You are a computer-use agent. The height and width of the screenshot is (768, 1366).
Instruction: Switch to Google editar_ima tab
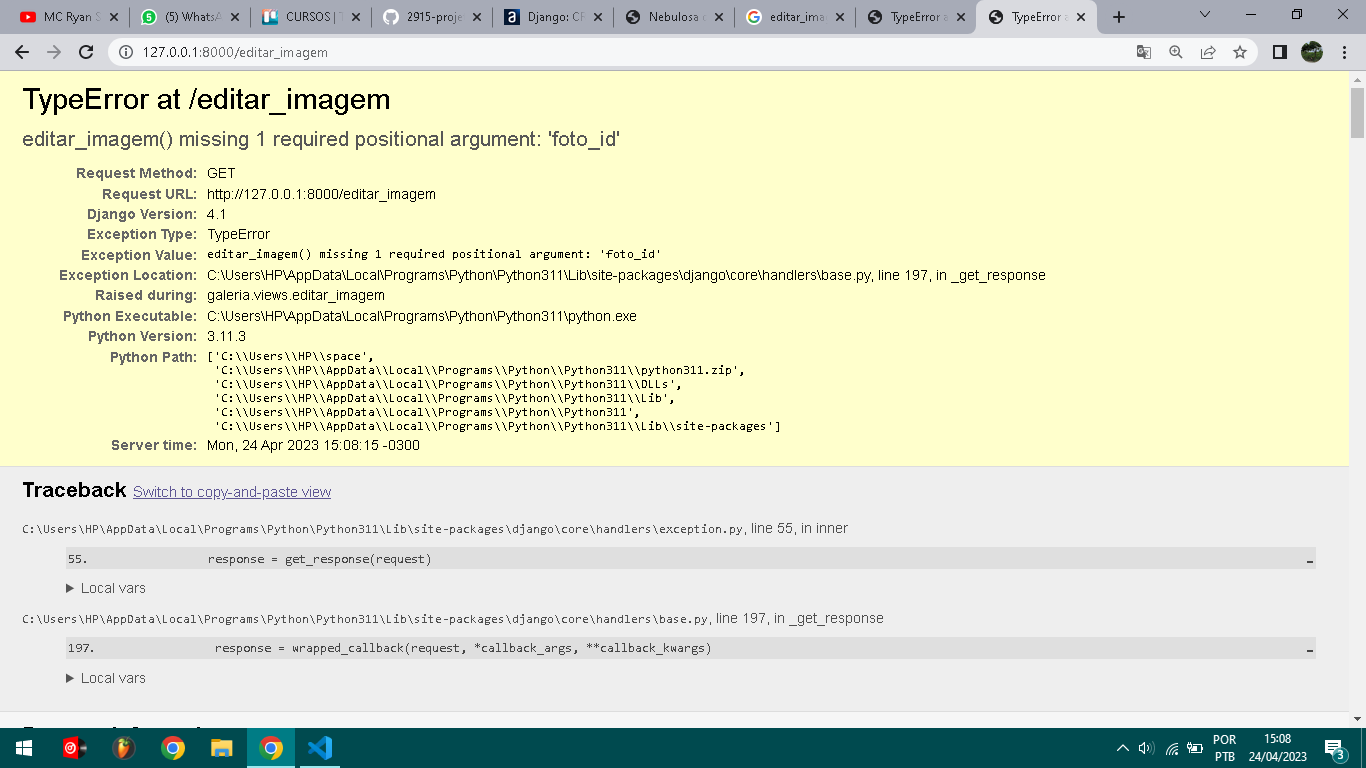pyautogui.click(x=795, y=17)
